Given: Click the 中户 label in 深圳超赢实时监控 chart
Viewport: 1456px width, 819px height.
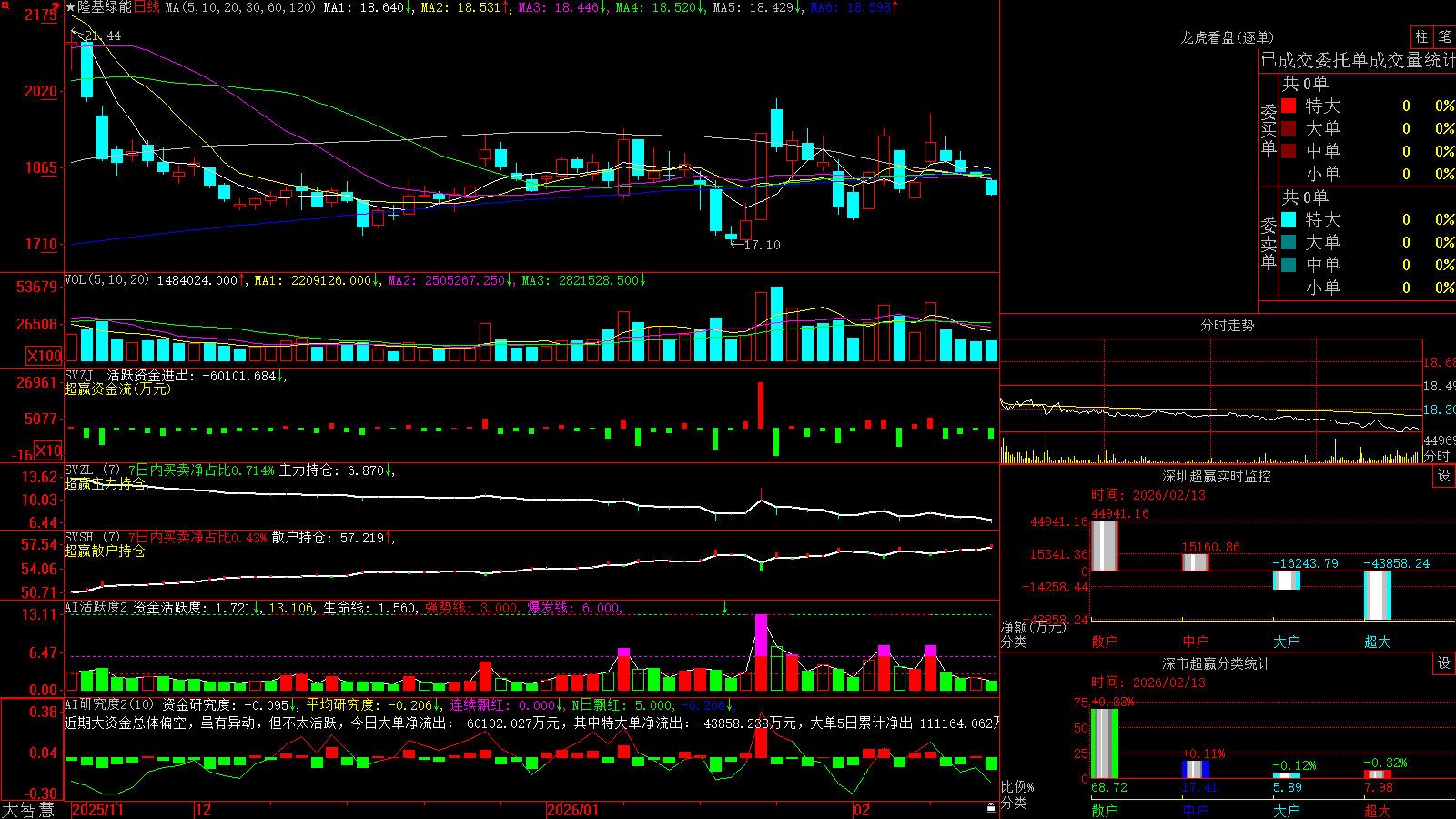Looking at the screenshot, I should coord(1196,642).
